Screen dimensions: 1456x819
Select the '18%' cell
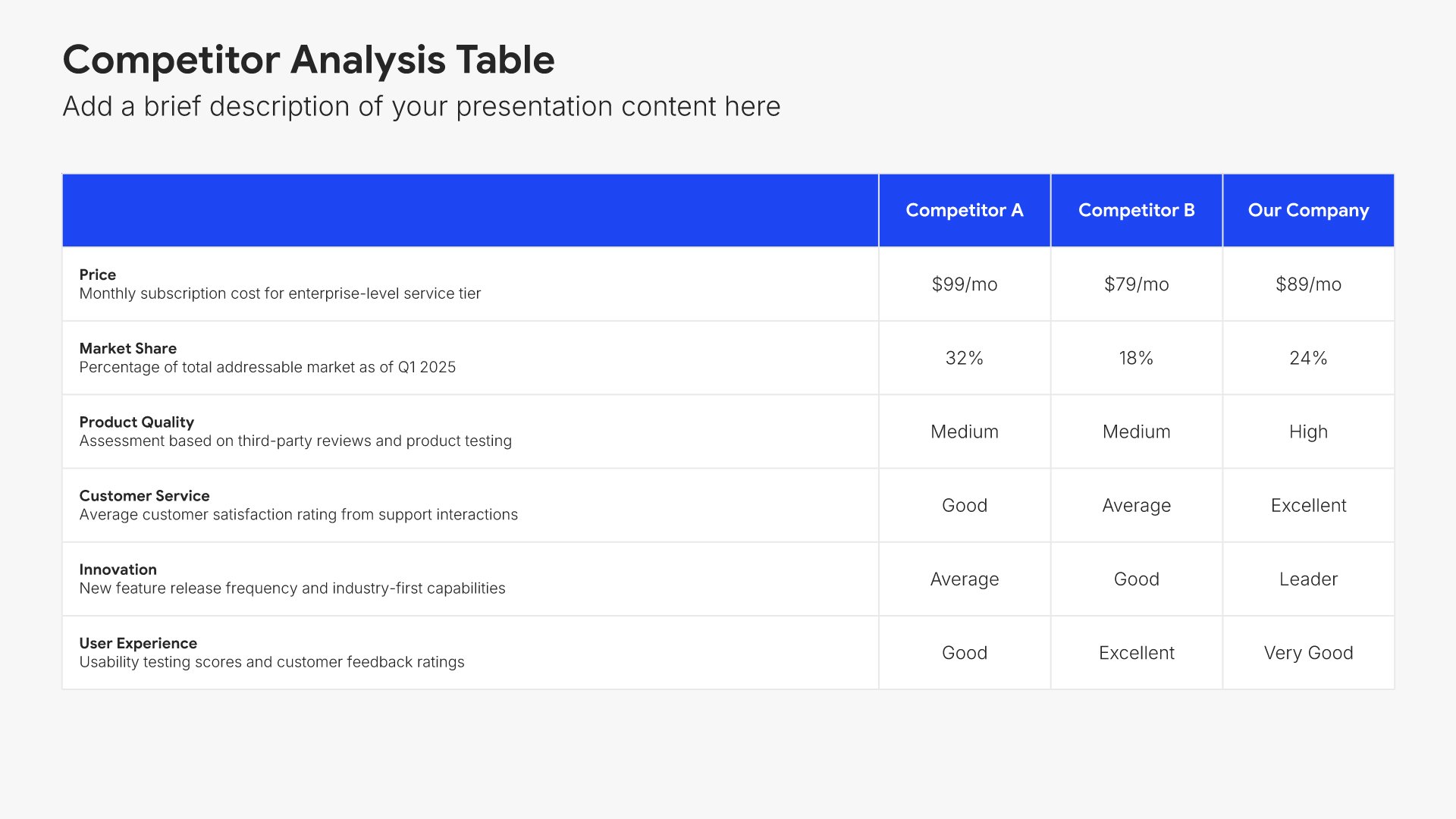[1137, 358]
